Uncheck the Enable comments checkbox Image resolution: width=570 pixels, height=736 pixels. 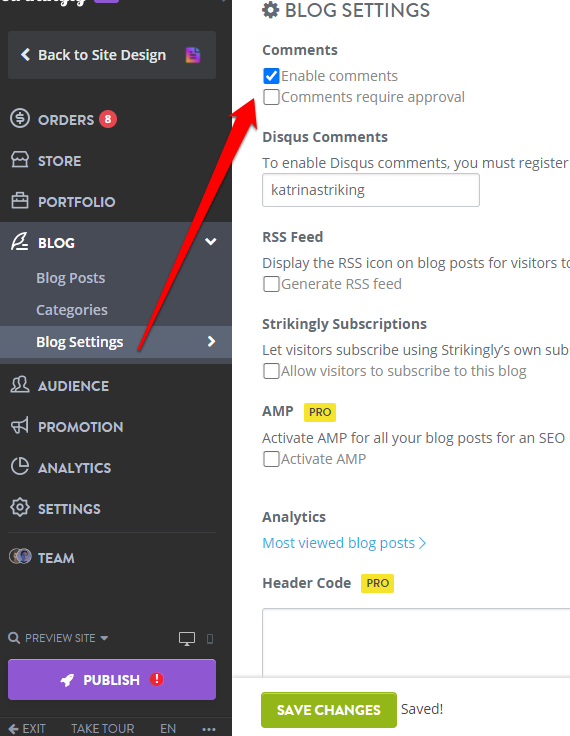(271, 76)
